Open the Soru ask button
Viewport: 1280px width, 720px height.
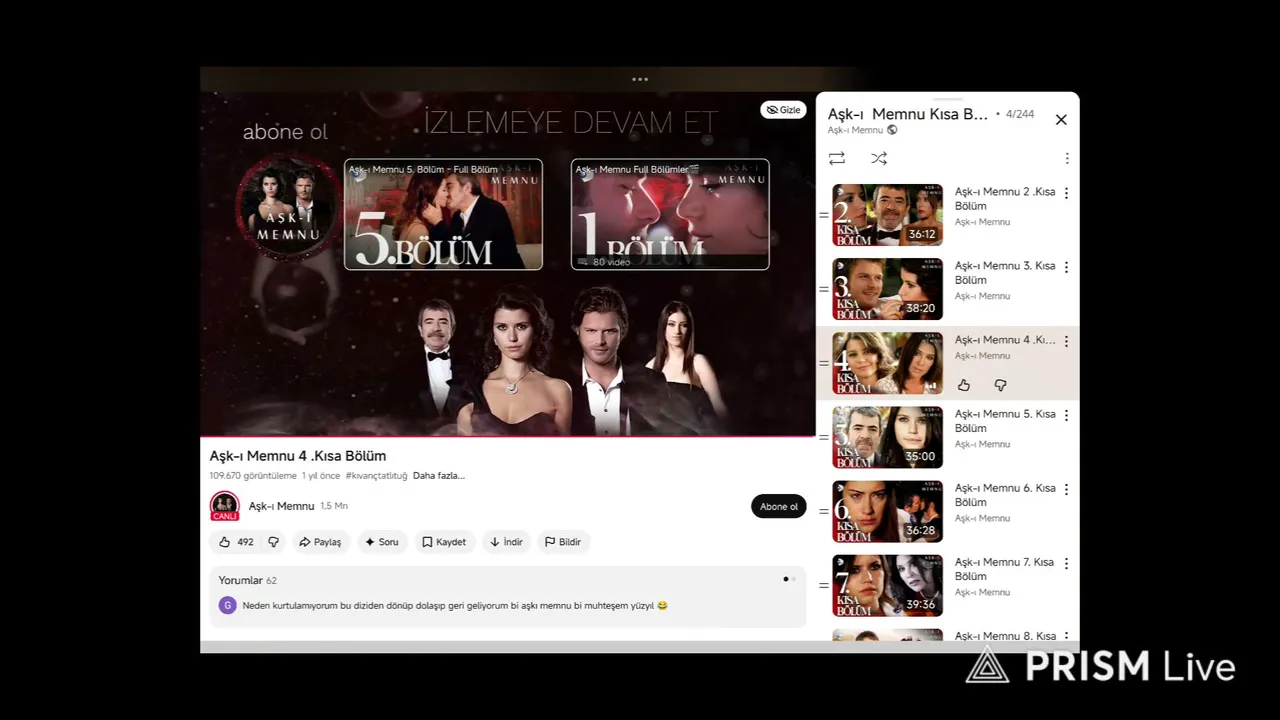pyautogui.click(x=382, y=542)
